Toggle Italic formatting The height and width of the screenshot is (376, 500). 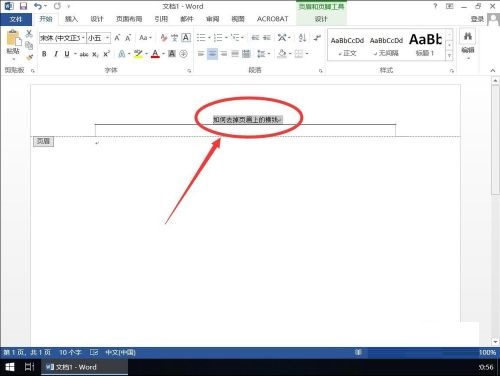click(56, 54)
